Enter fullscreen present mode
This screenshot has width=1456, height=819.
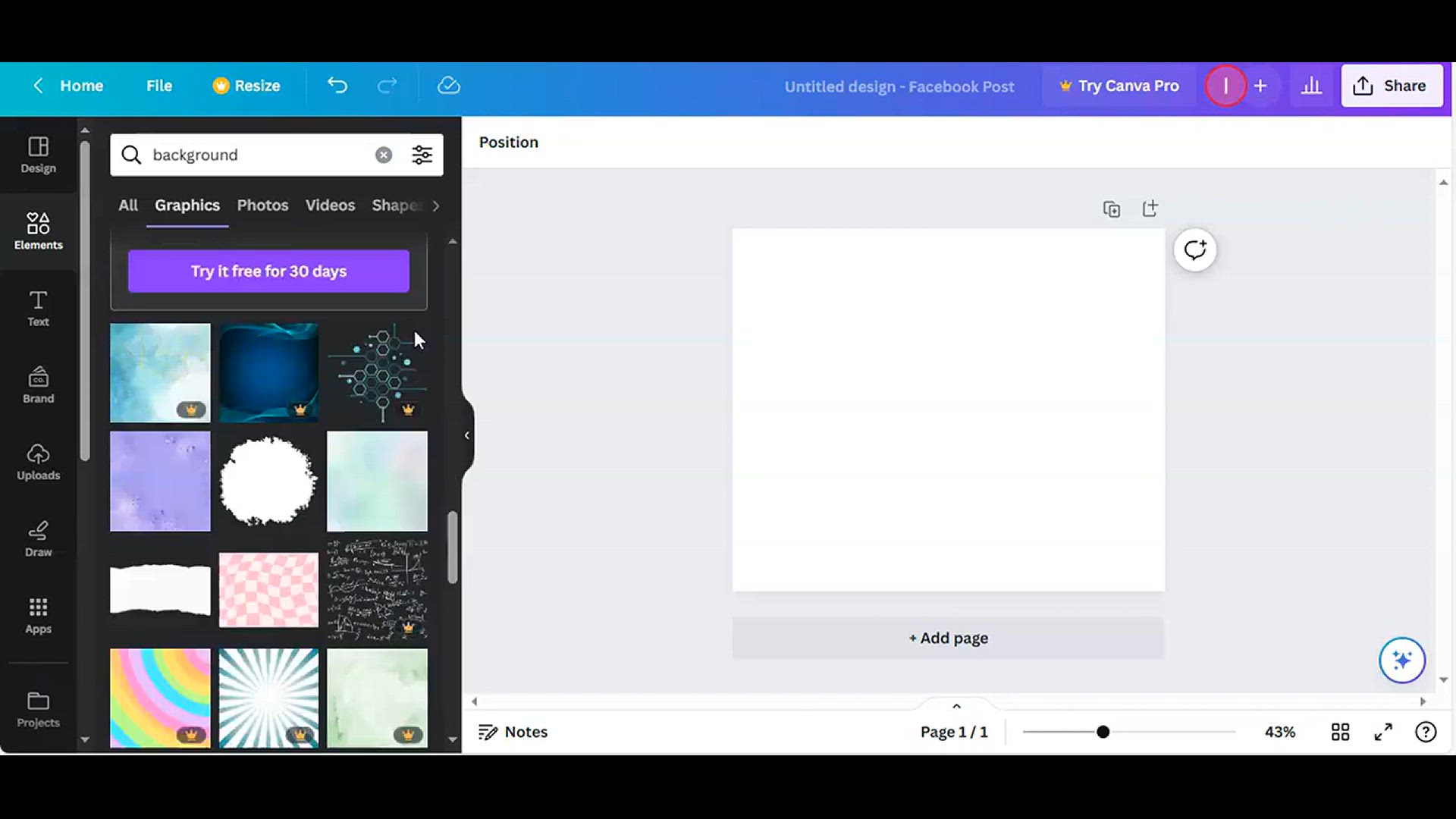1383,732
